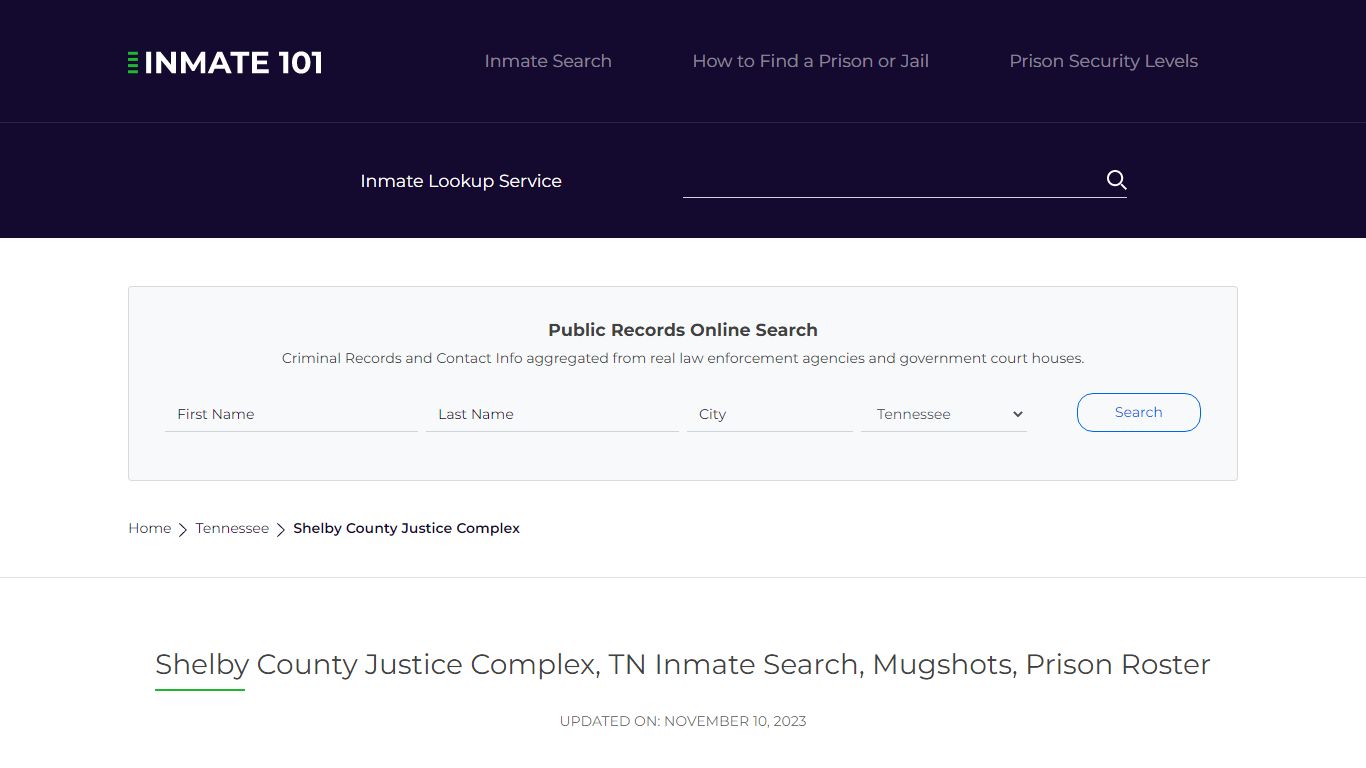Click the breadcrumb arrow after Tennessee

[280, 529]
